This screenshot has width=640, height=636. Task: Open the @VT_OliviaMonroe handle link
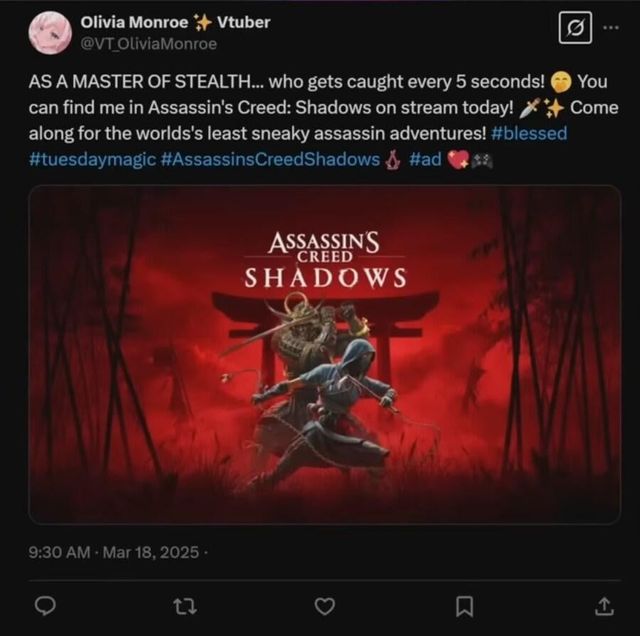pyautogui.click(x=149, y=44)
